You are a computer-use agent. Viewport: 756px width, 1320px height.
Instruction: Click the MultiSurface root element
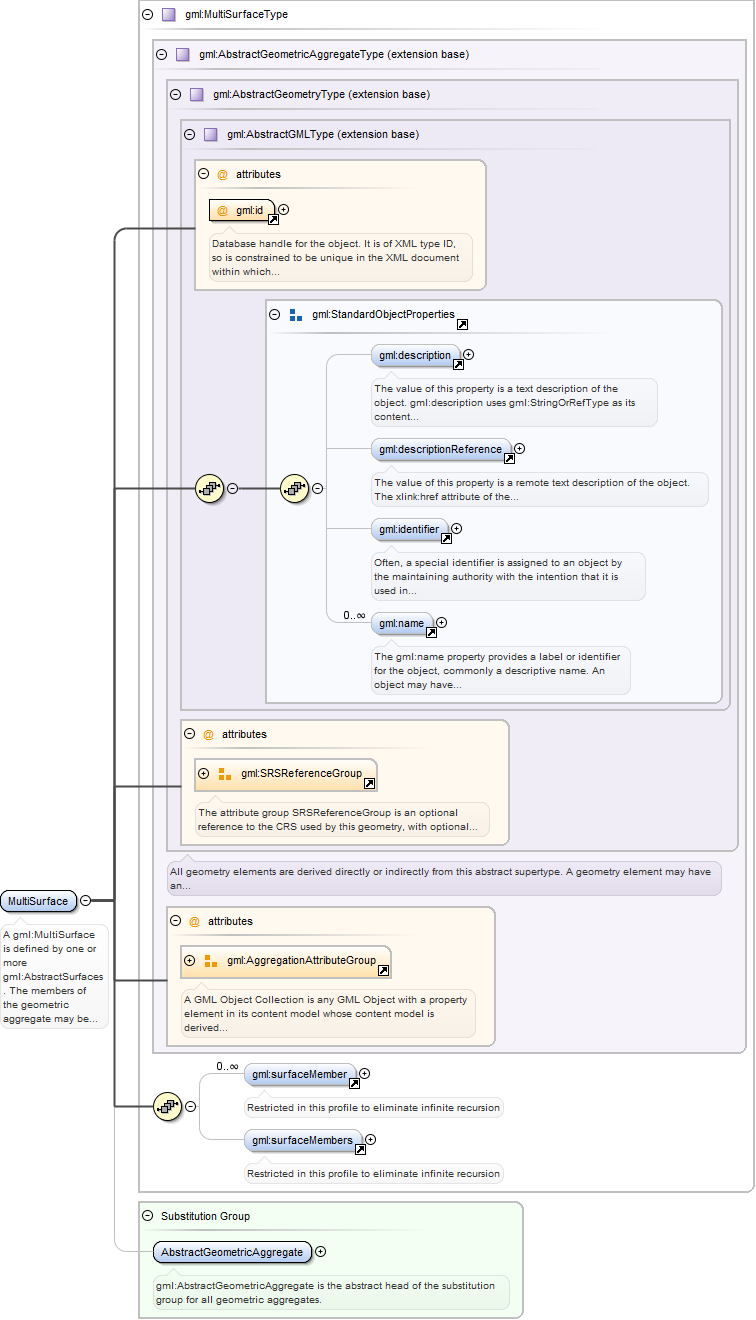pos(38,901)
